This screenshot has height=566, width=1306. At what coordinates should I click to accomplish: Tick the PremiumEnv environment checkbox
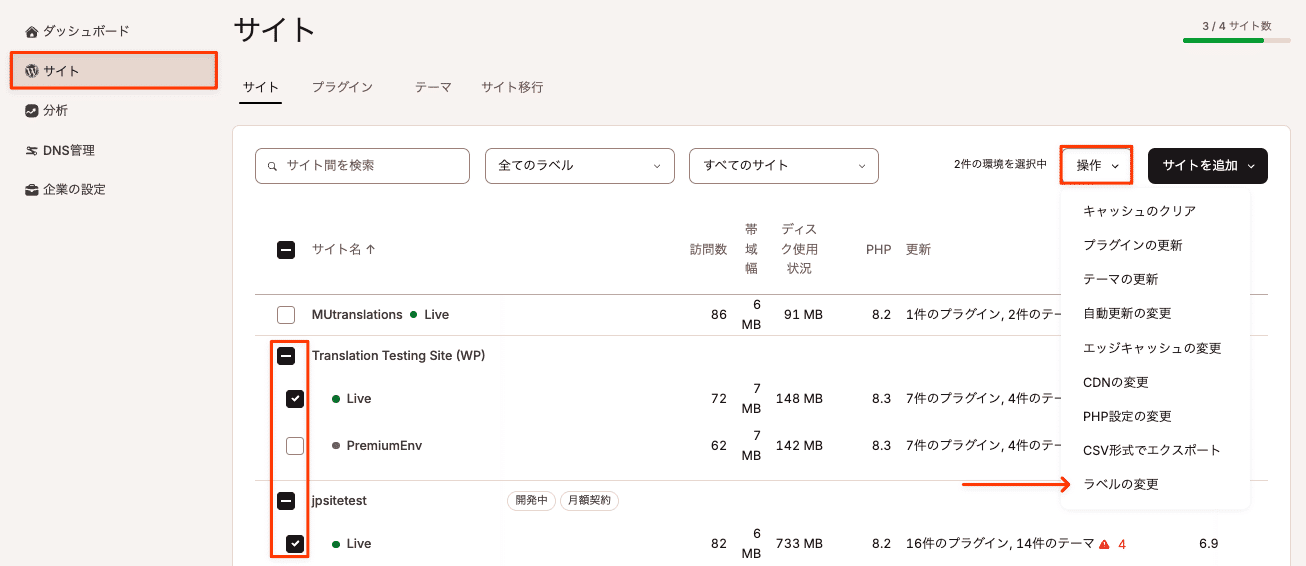tap(295, 446)
